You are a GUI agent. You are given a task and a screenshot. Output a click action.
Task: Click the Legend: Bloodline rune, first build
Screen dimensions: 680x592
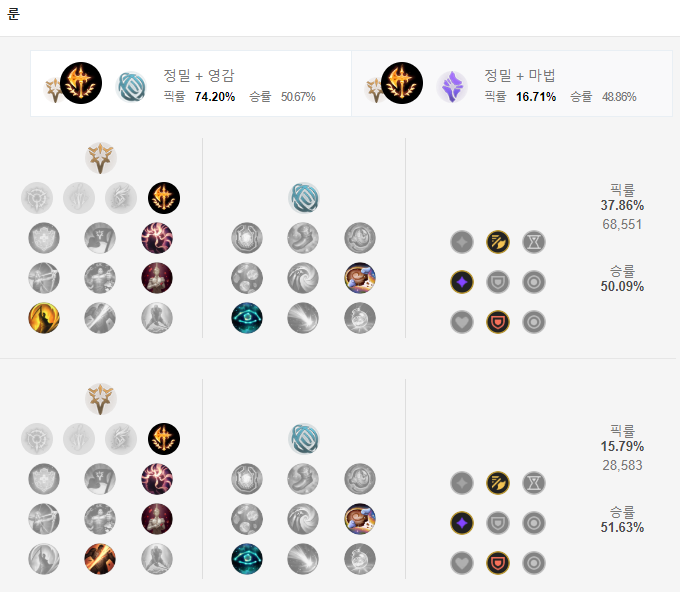pyautogui.click(x=157, y=278)
